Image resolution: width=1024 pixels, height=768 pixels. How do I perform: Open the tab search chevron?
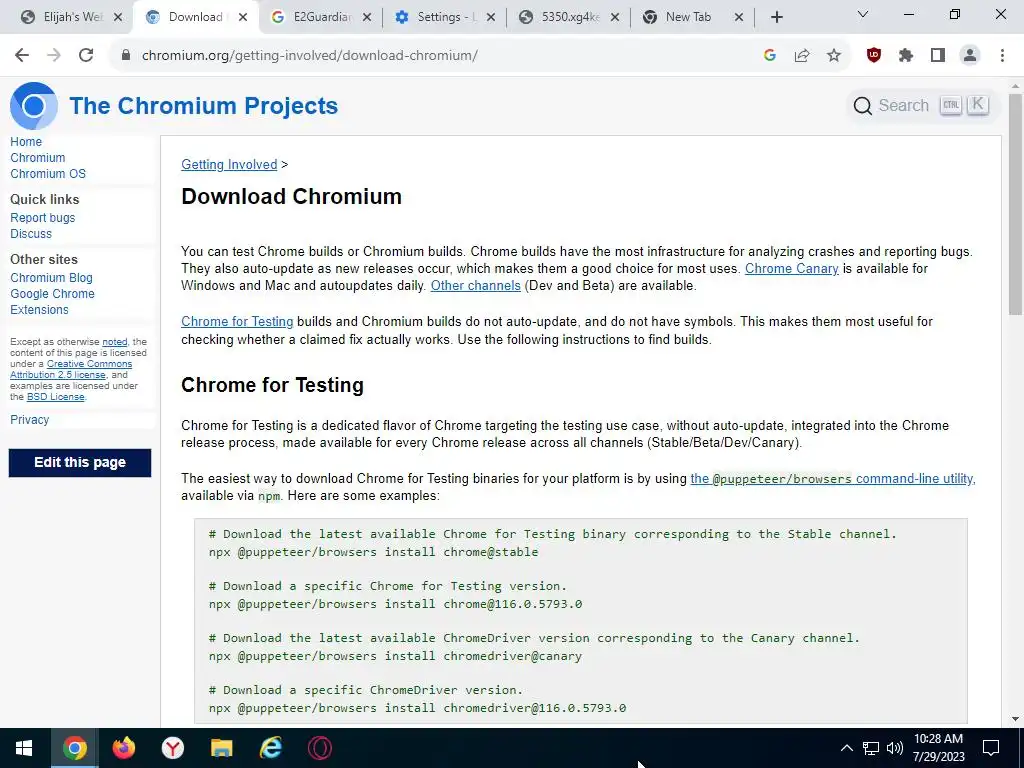(863, 14)
